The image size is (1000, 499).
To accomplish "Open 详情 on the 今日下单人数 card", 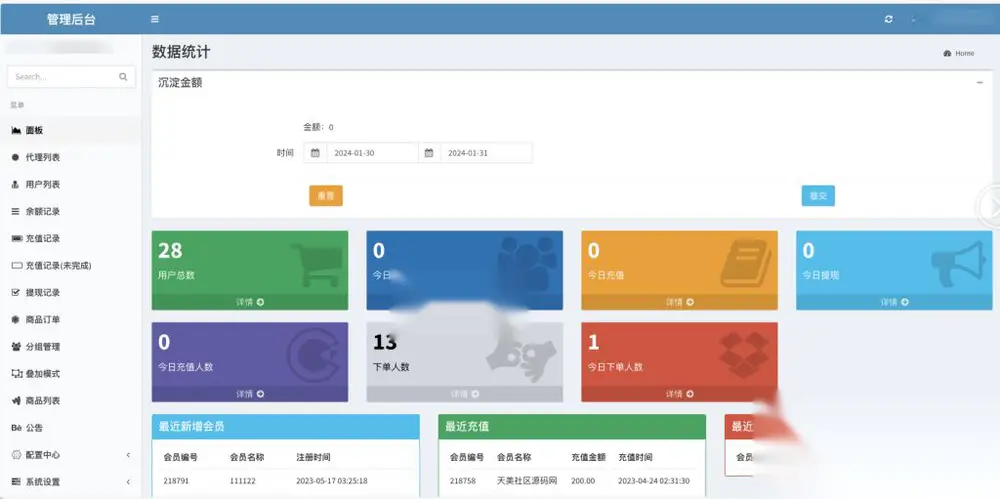I will click(x=679, y=394).
